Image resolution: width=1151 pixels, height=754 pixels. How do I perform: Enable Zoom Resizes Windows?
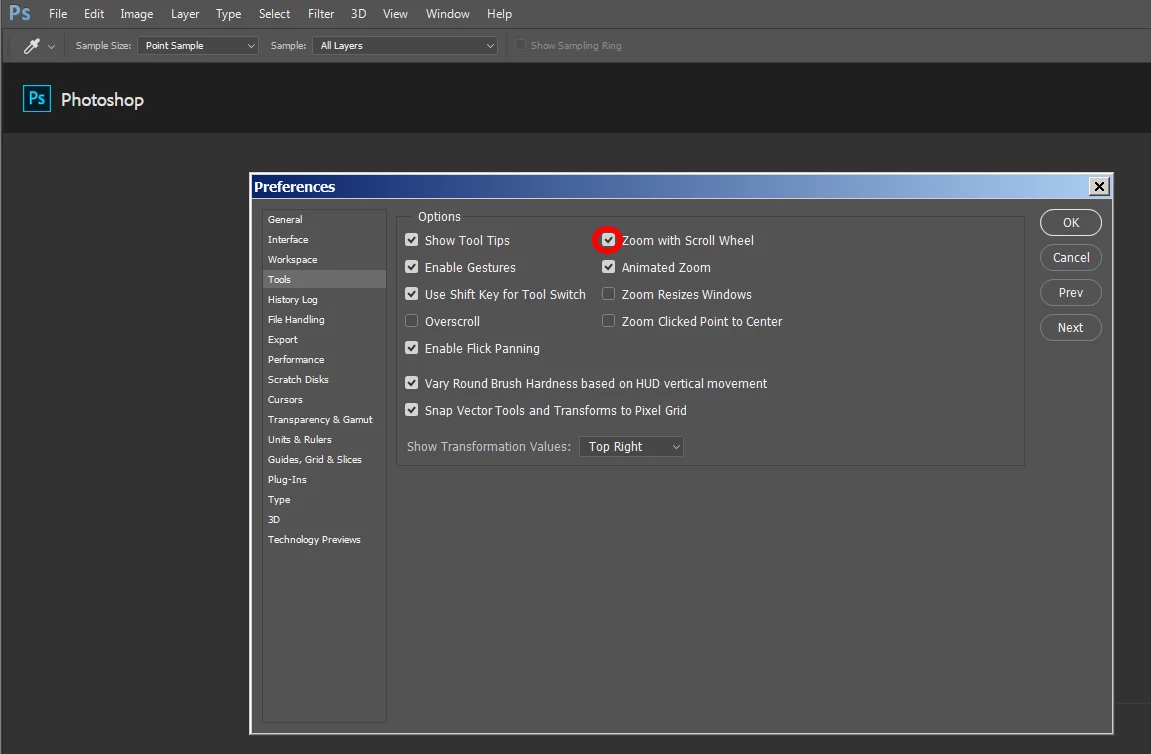point(609,294)
